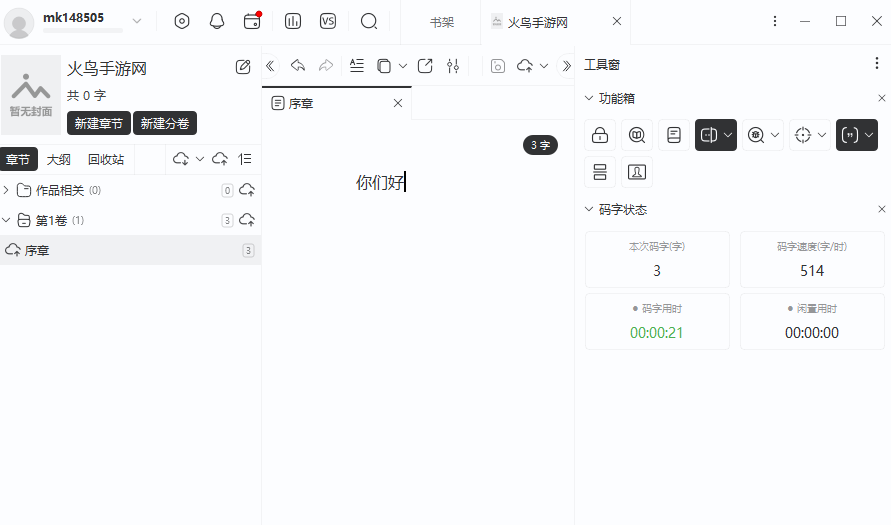Upload 作品相关 folder via cloud icon

point(247,190)
